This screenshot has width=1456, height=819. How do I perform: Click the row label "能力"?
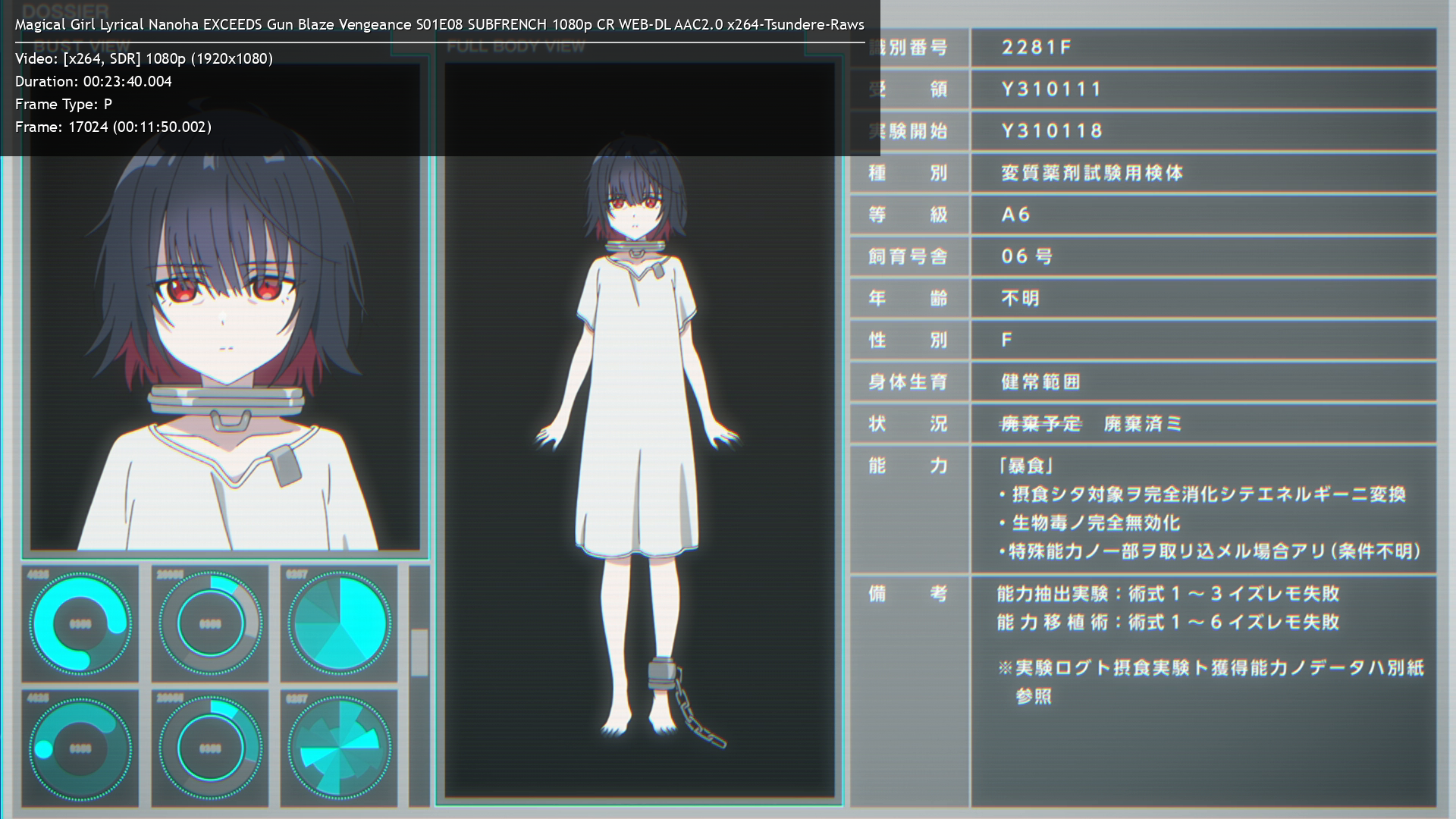908,466
